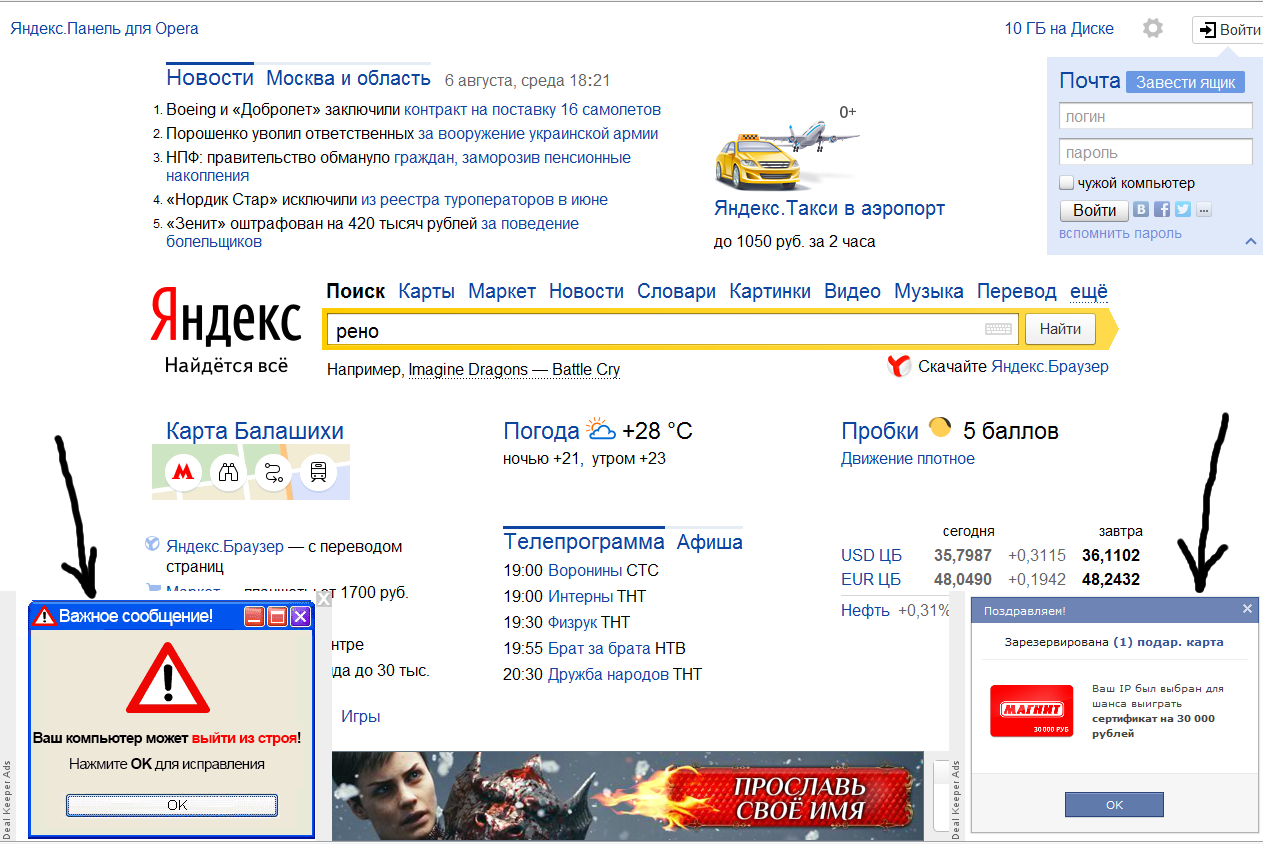1263x844 pixels.
Task: Open the on-screen keyboard in search box
Action: click(998, 329)
